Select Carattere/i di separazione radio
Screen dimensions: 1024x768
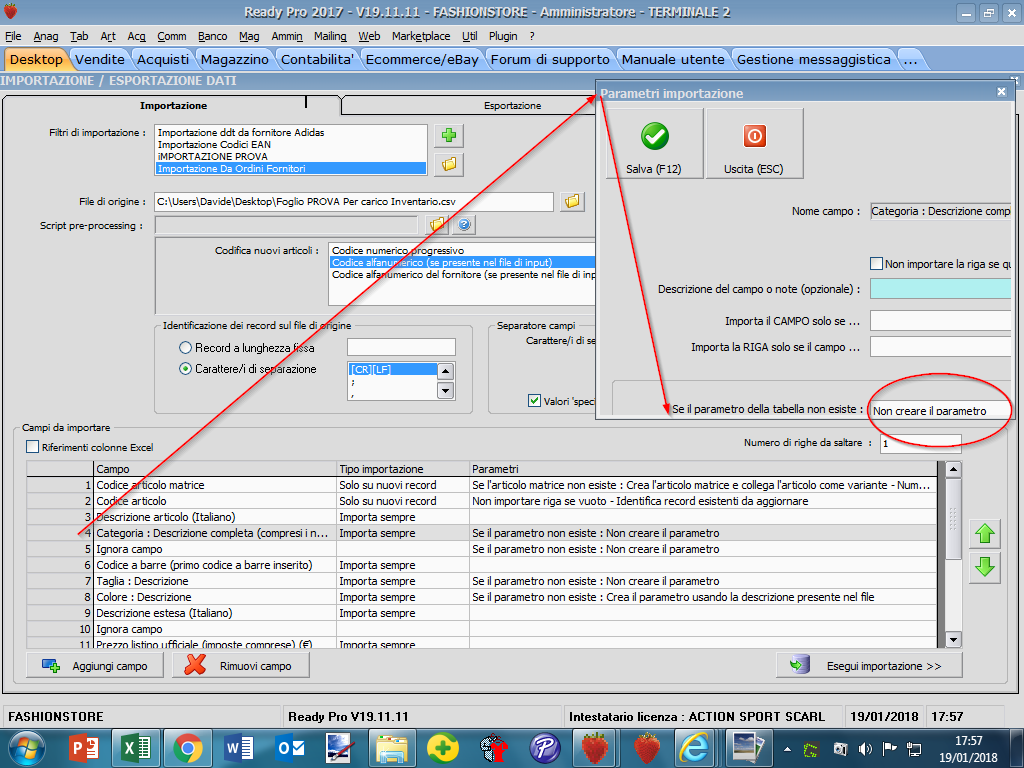pos(185,368)
